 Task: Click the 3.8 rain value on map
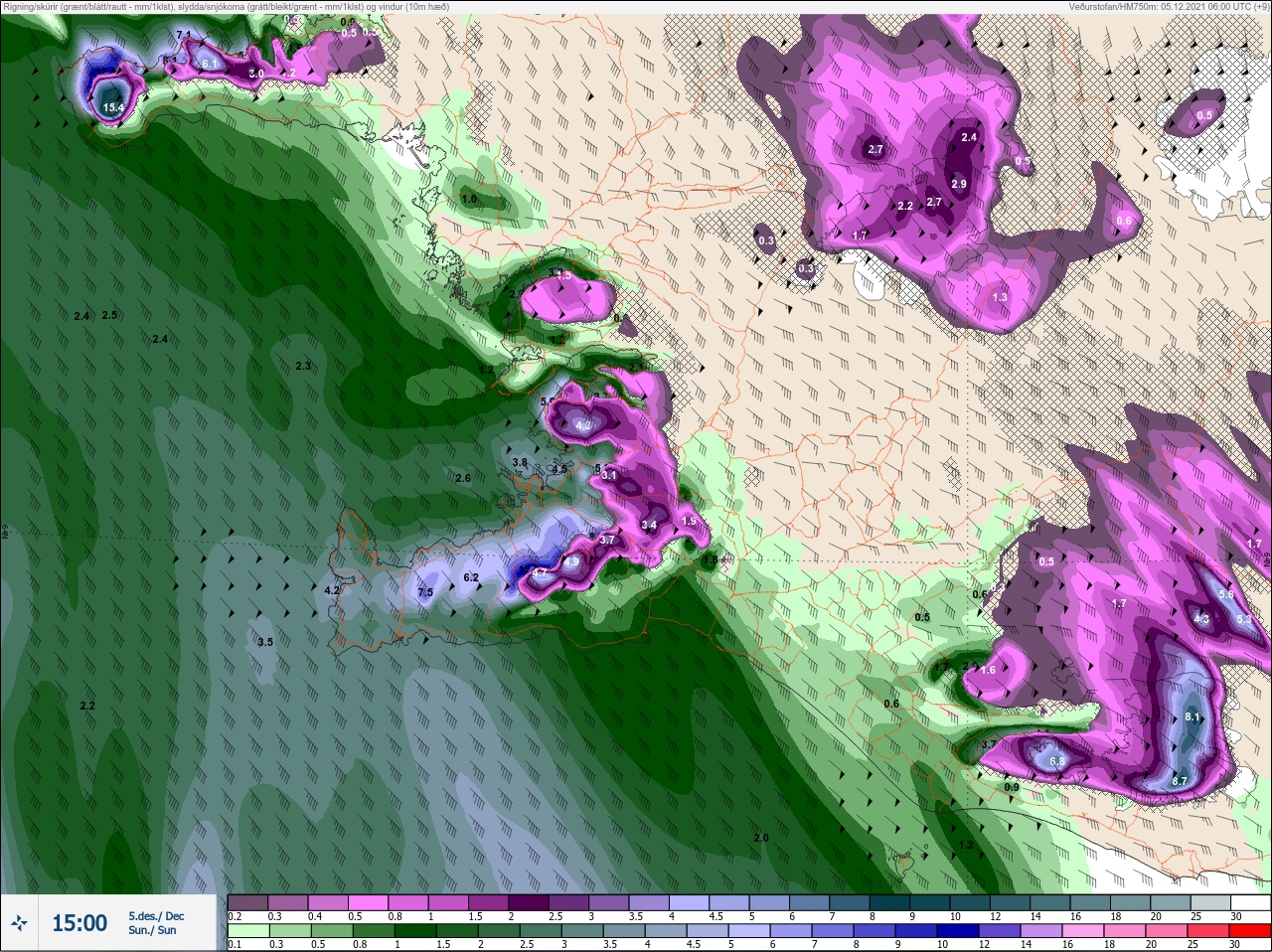coord(520,462)
